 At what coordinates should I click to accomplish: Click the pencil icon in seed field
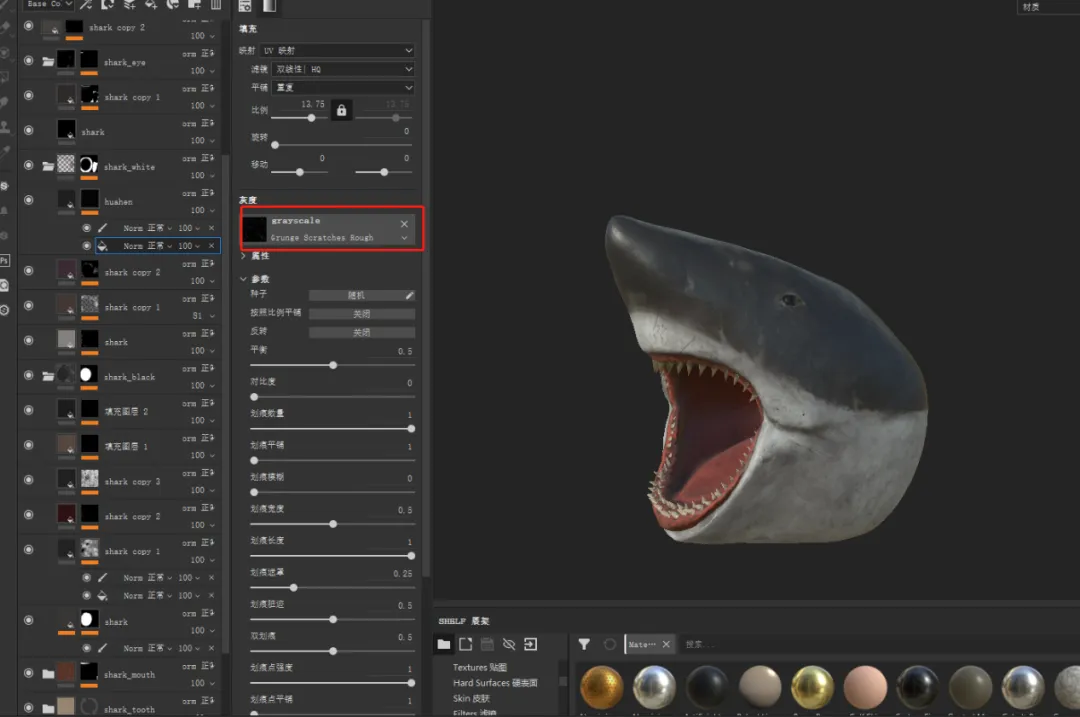[x=409, y=296]
